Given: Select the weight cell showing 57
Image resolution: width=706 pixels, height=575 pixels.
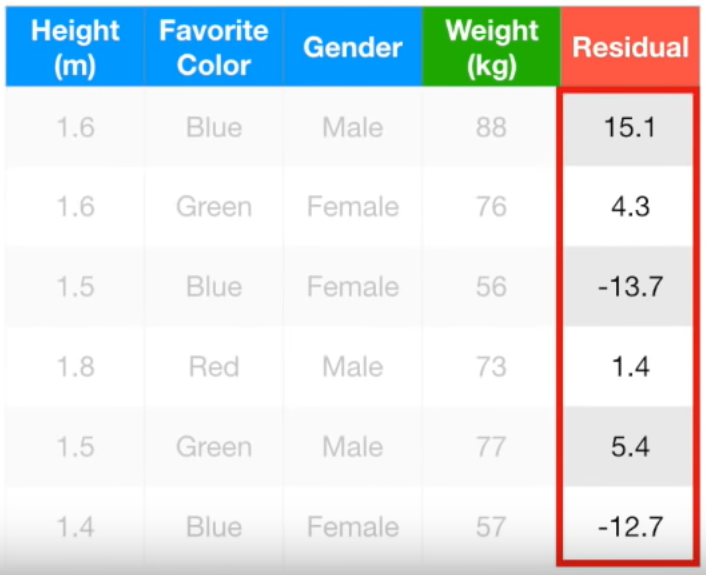Looking at the screenshot, I should tap(491, 526).
